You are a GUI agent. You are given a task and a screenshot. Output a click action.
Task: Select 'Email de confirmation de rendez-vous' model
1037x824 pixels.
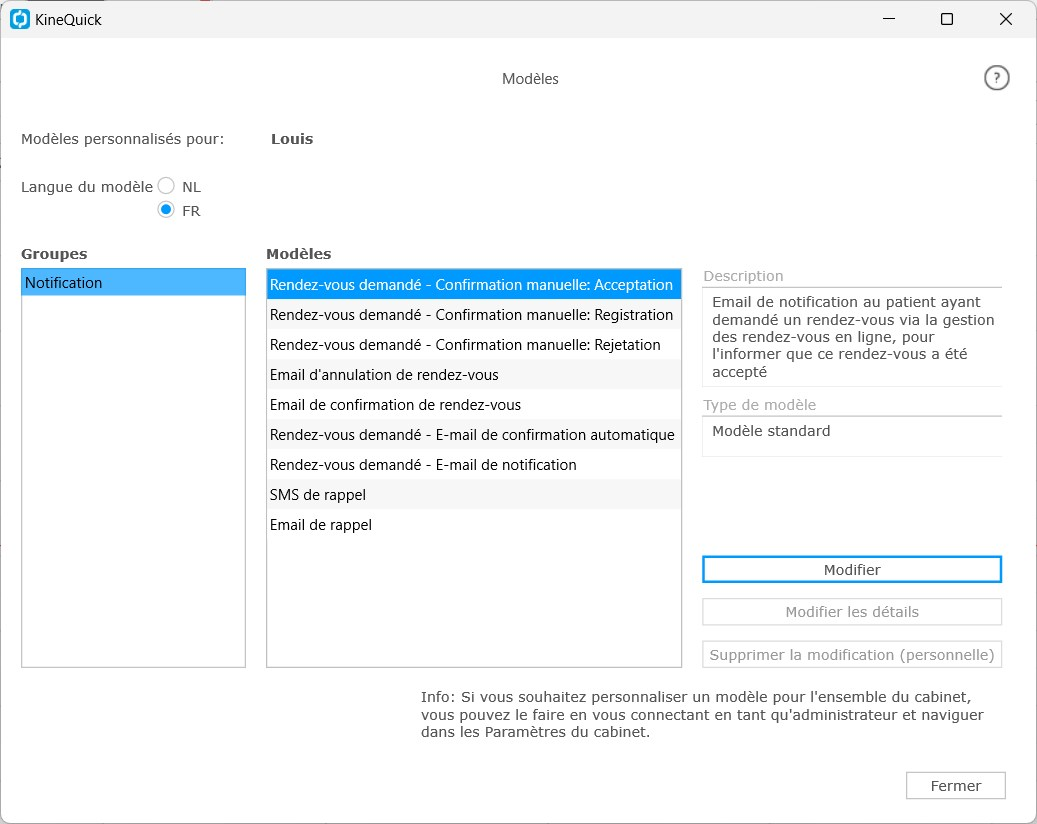pos(474,405)
